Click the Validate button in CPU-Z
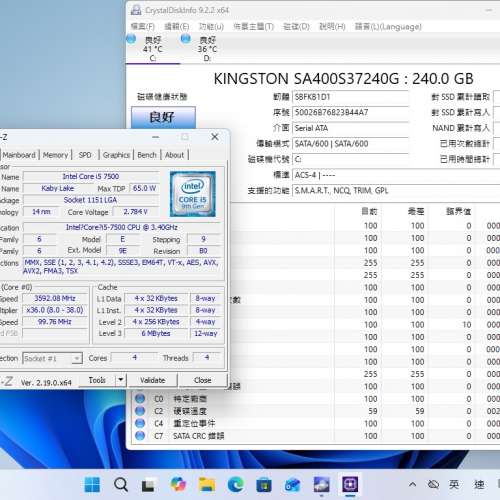500x500 pixels. [152, 380]
